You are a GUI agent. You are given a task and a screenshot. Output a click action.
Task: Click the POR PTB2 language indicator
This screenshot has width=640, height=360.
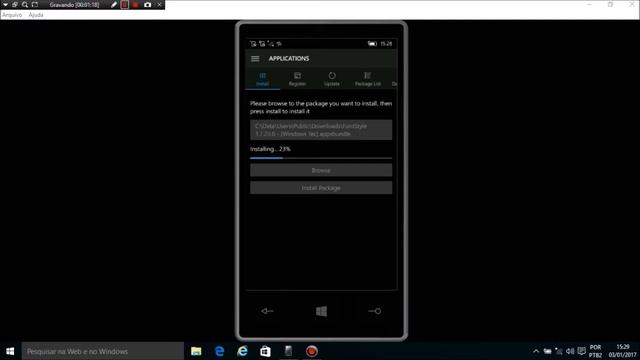596,351
